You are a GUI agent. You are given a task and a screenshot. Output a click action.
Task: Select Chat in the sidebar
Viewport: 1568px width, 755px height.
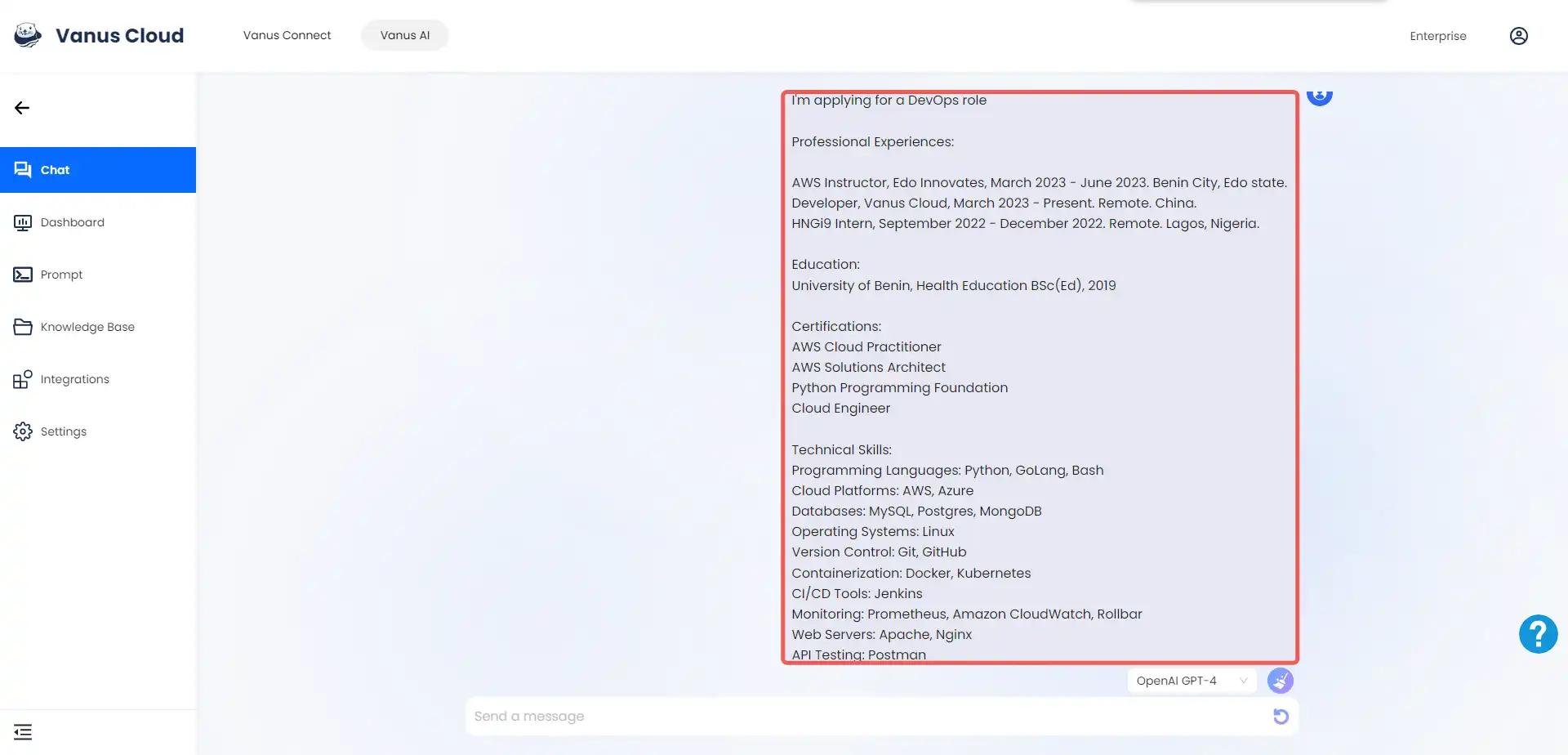point(98,170)
